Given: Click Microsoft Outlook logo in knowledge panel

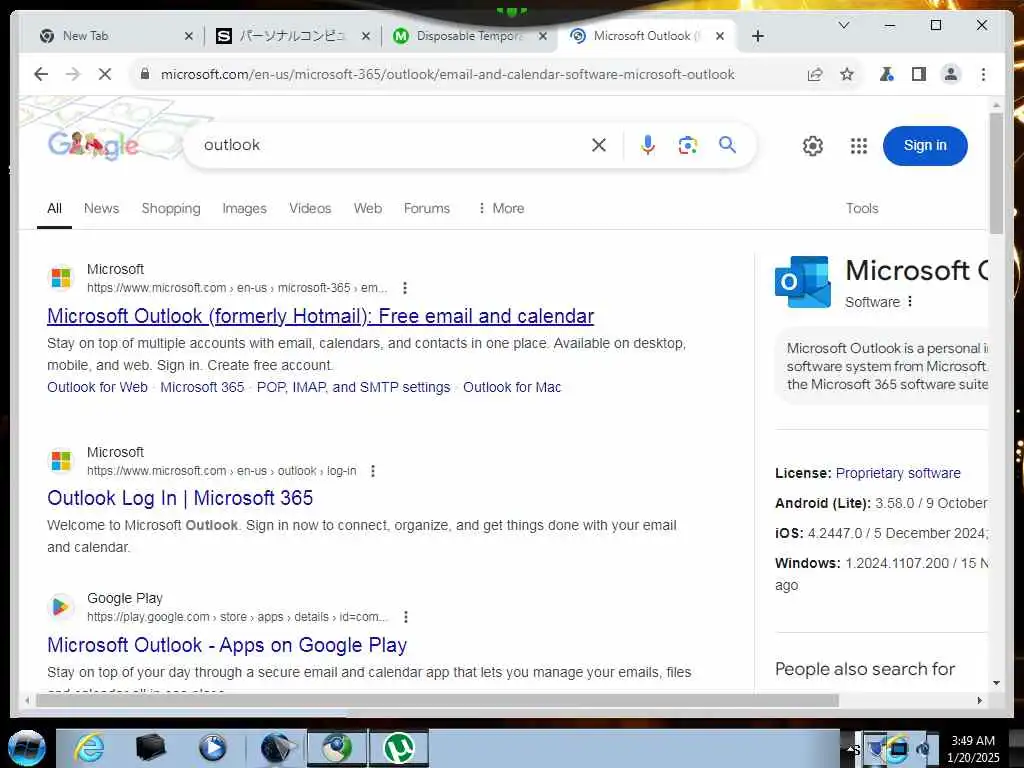Looking at the screenshot, I should click(x=803, y=281).
